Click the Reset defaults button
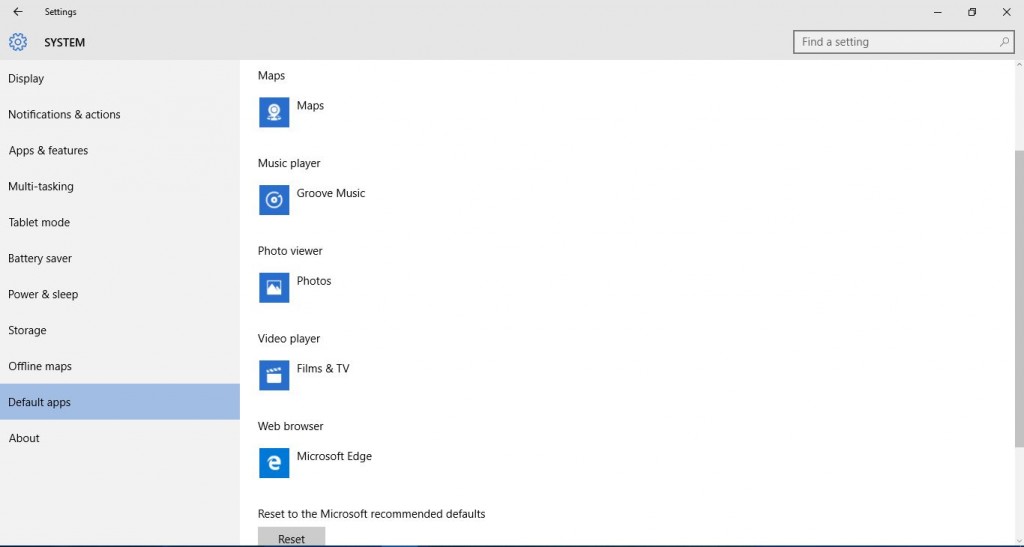This screenshot has height=547, width=1024. (x=291, y=537)
